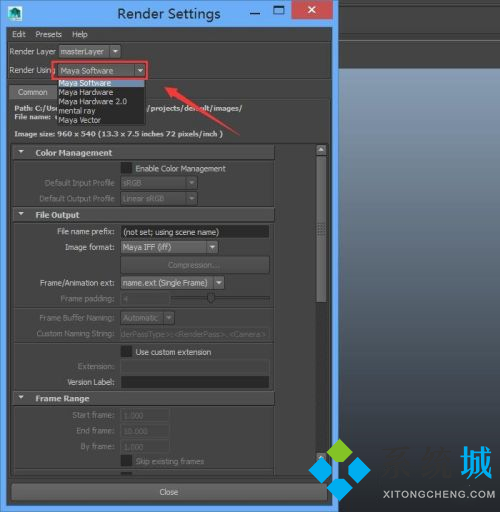Image resolution: width=500 pixels, height=512 pixels.
Task: Switch to the Common tab
Action: (33, 92)
